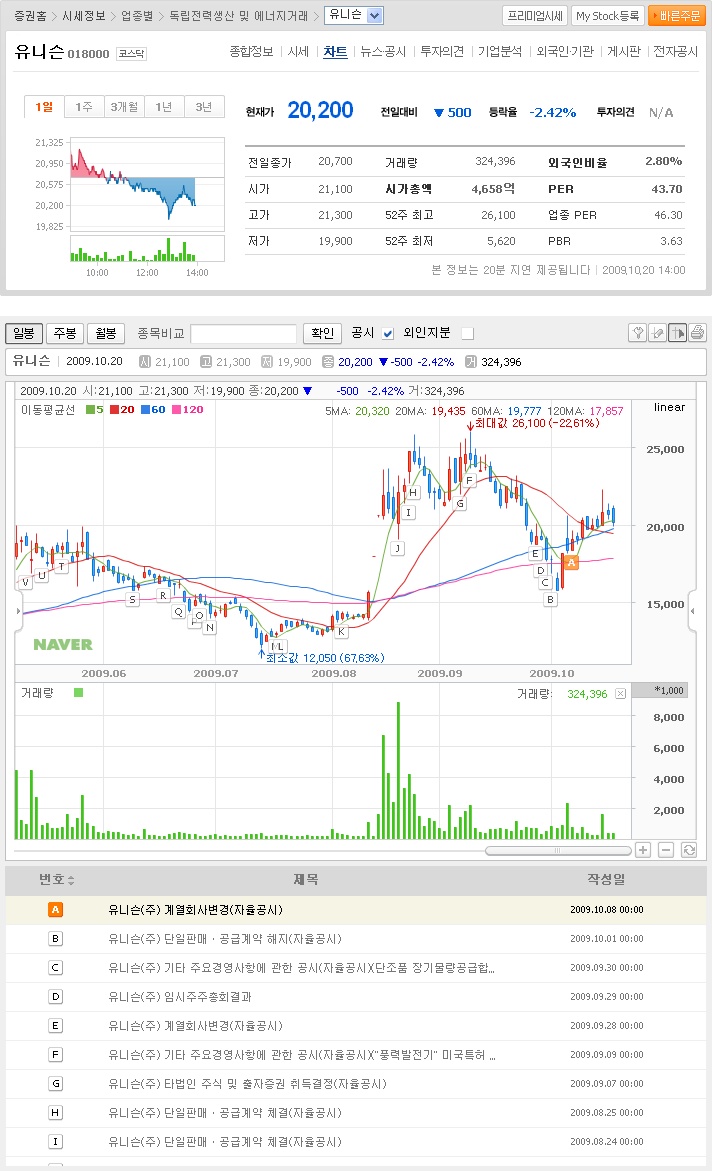The height and width of the screenshot is (1171, 712).
Task: Zoom out chart with minus icon
Action: coord(666,850)
